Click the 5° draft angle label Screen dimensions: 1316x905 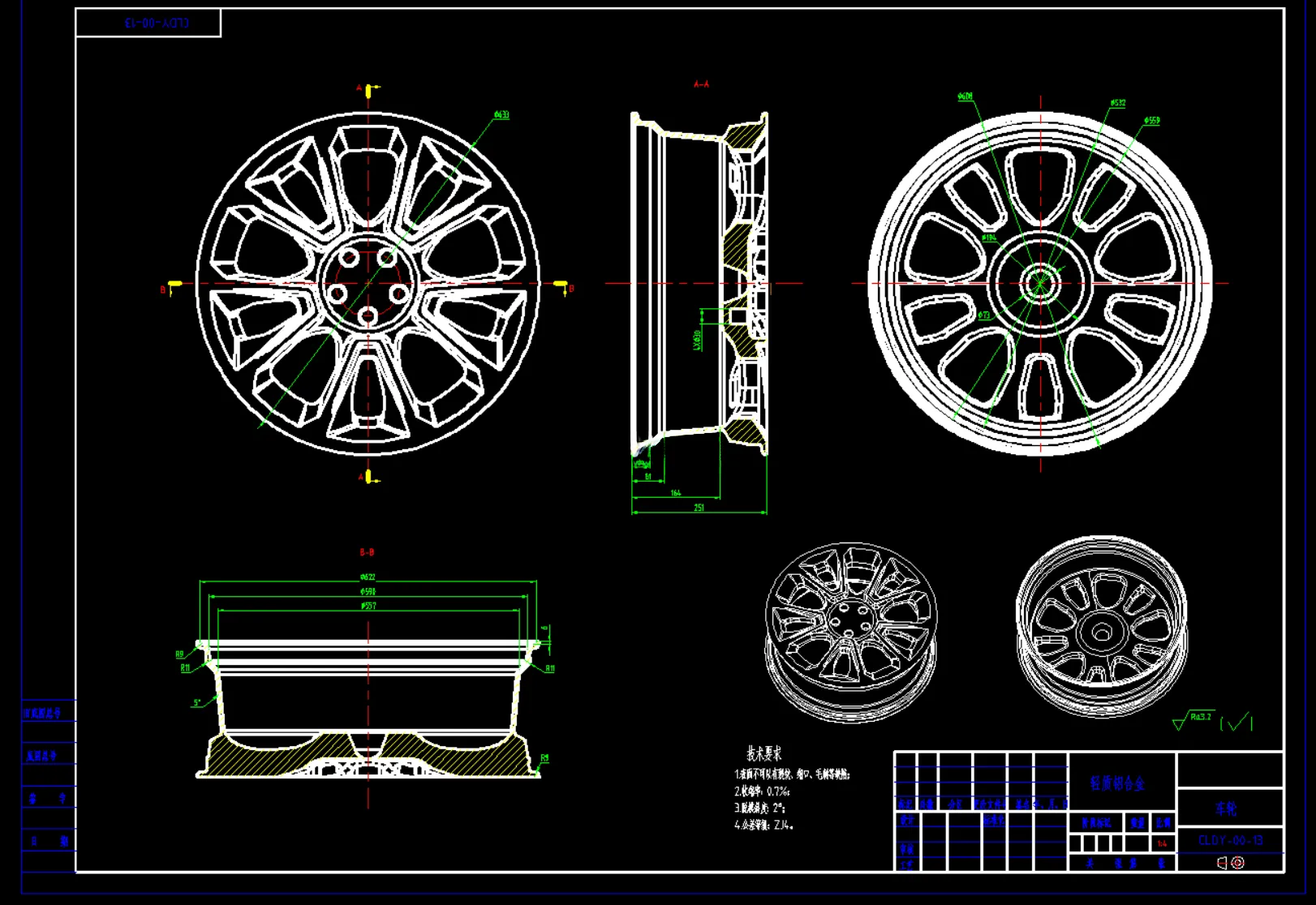coord(197,703)
